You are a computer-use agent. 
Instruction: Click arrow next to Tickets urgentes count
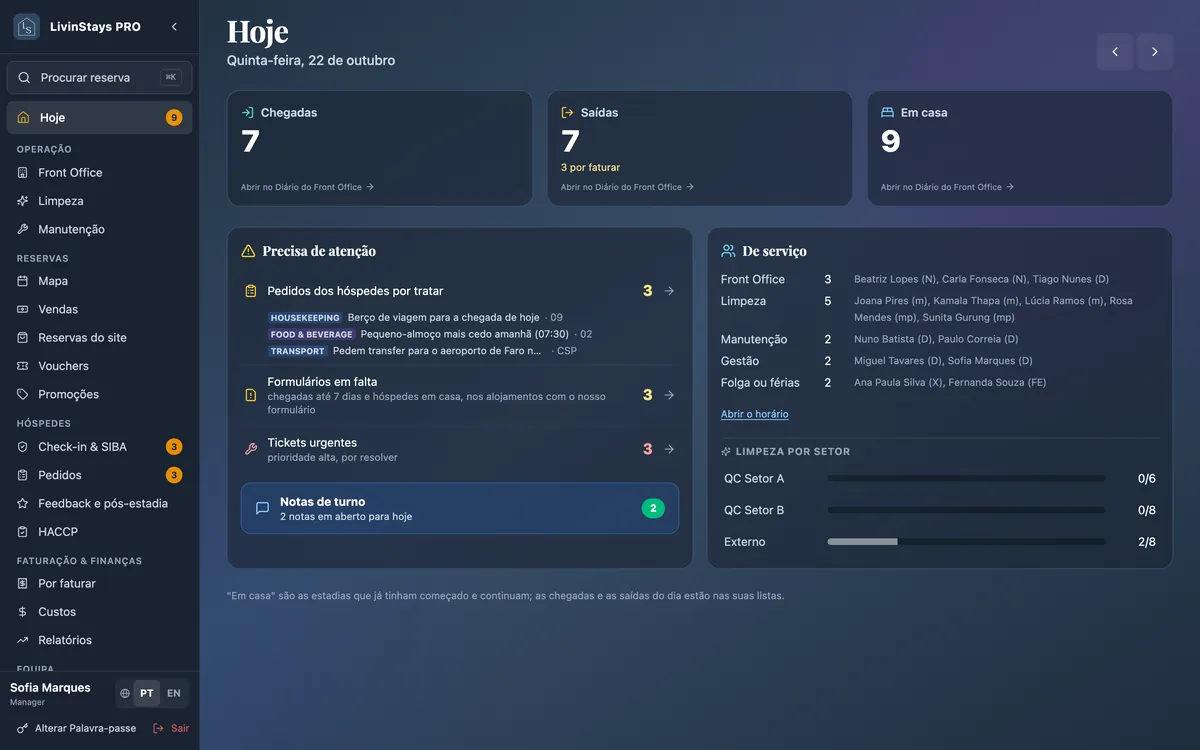click(669, 449)
